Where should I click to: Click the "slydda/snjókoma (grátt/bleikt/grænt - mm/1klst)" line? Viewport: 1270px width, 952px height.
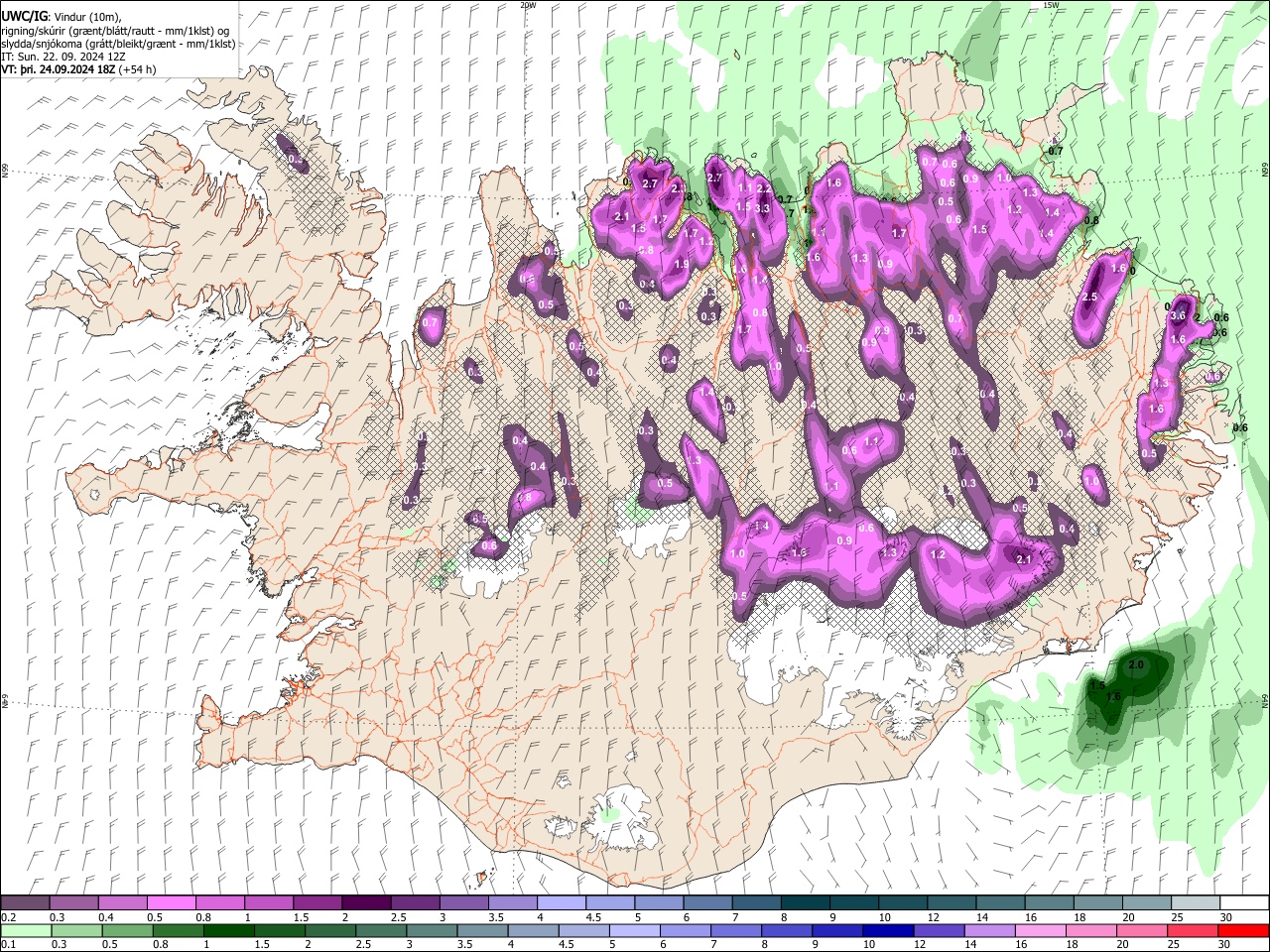coord(118,44)
